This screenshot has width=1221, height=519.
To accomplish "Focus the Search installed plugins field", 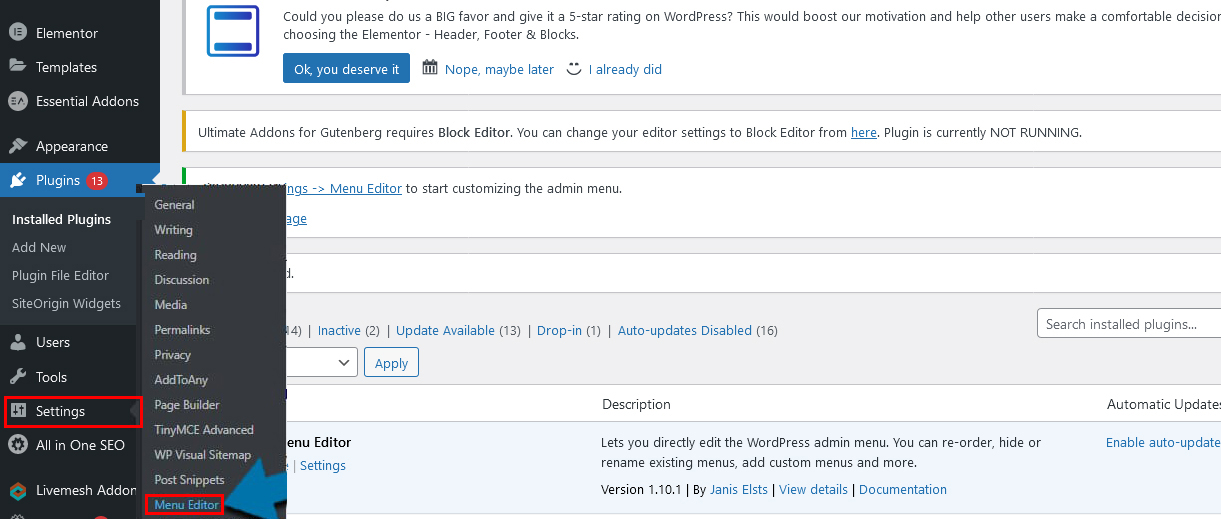I will pyautogui.click(x=1129, y=323).
